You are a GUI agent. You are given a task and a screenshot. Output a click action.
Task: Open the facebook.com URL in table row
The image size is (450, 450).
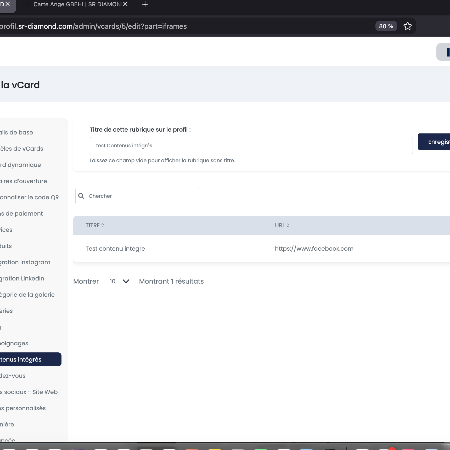coord(314,249)
